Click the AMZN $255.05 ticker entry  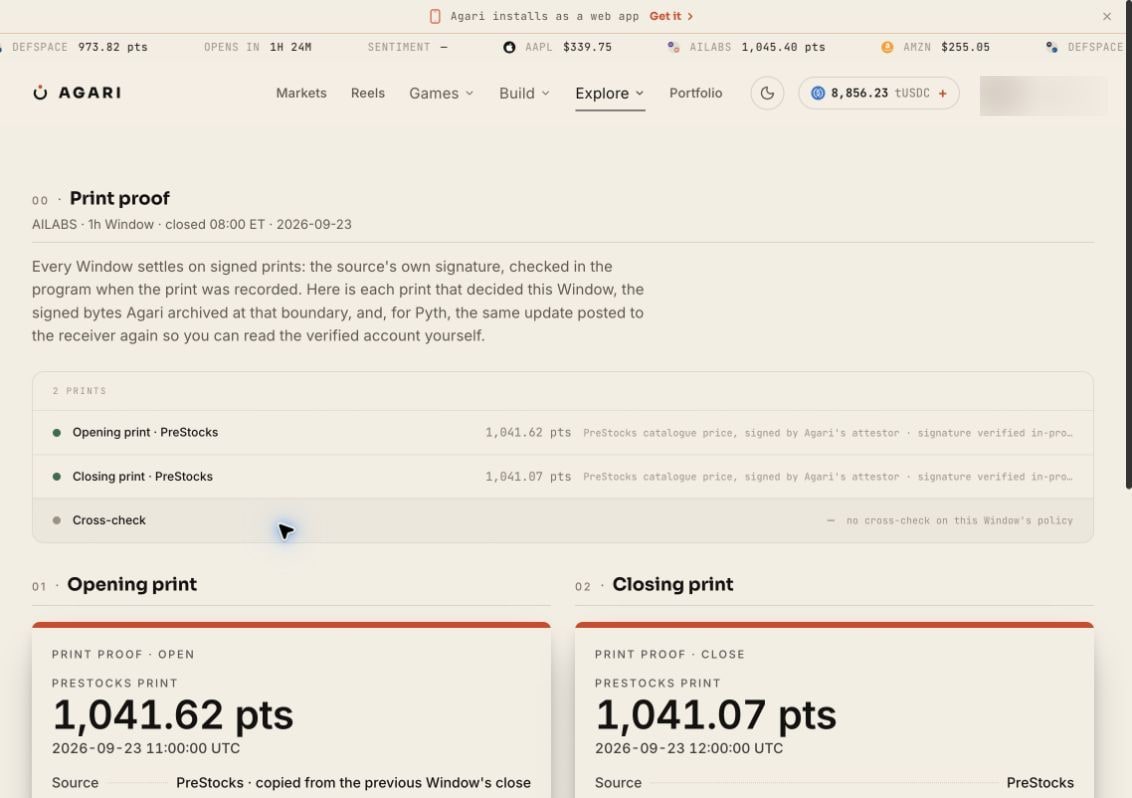click(935, 47)
